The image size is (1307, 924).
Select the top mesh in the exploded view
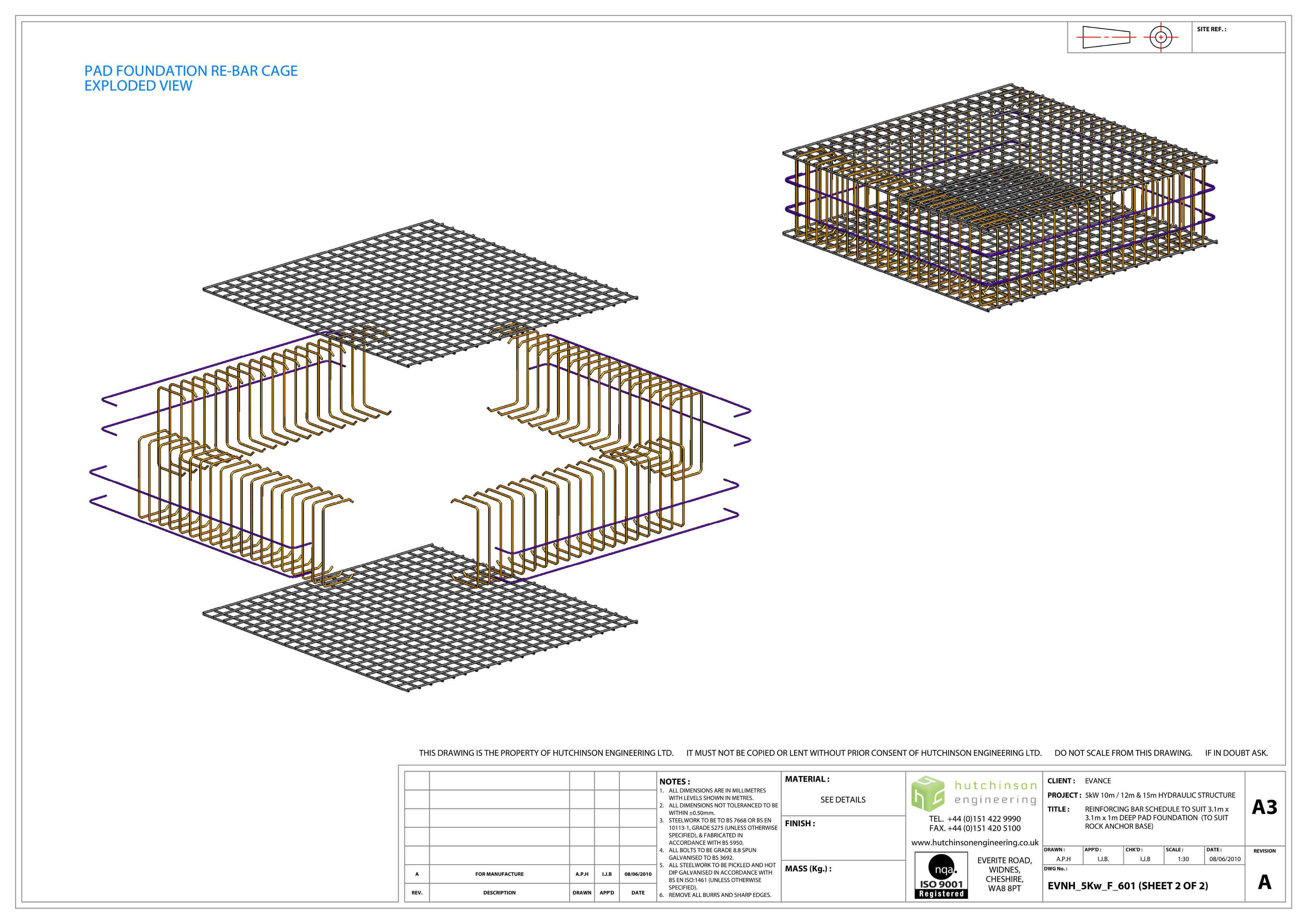coord(420,293)
